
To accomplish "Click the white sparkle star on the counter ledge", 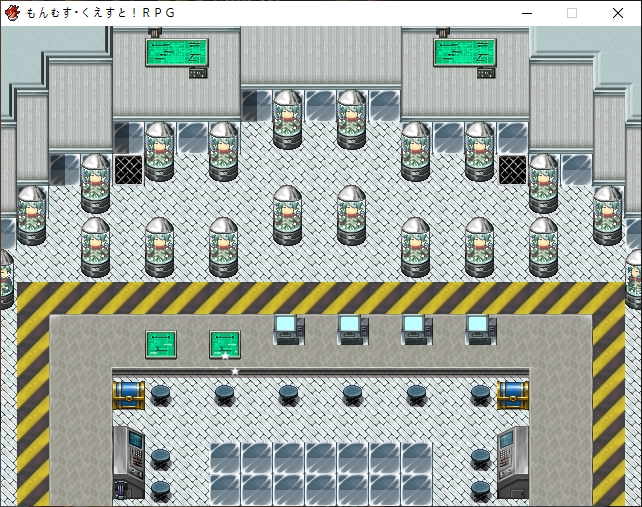I will pyautogui.click(x=235, y=371).
